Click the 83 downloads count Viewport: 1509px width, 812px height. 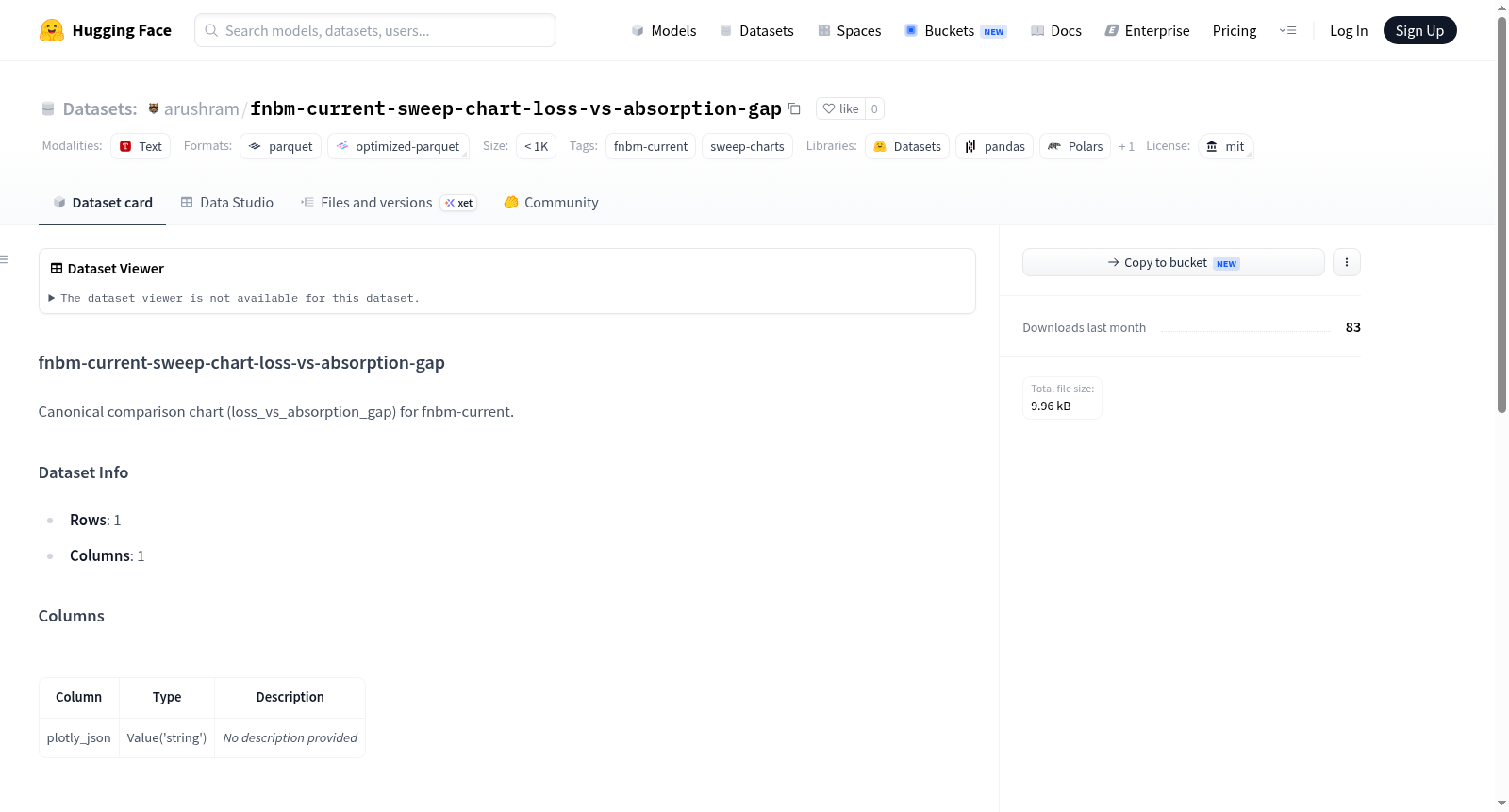[x=1352, y=327]
